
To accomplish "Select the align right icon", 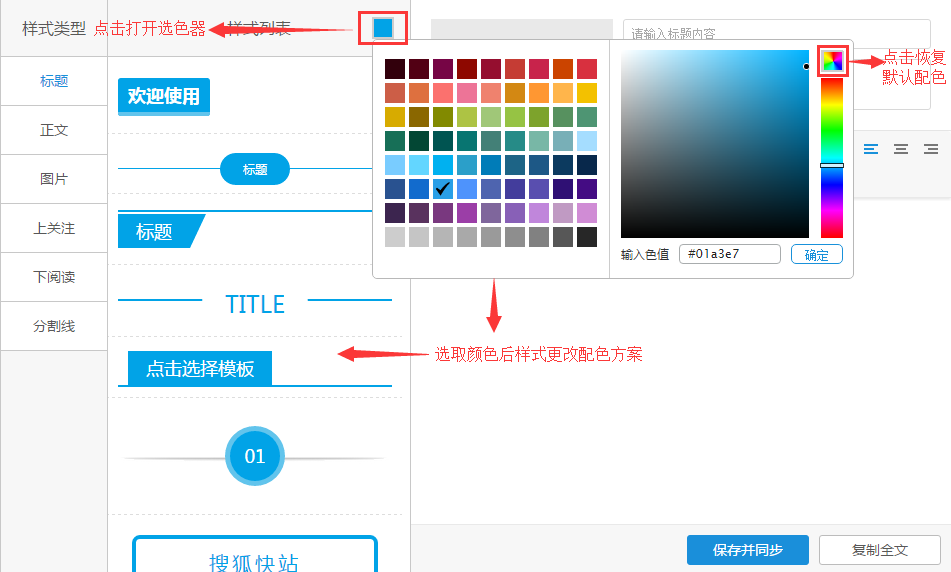I will pos(931,149).
